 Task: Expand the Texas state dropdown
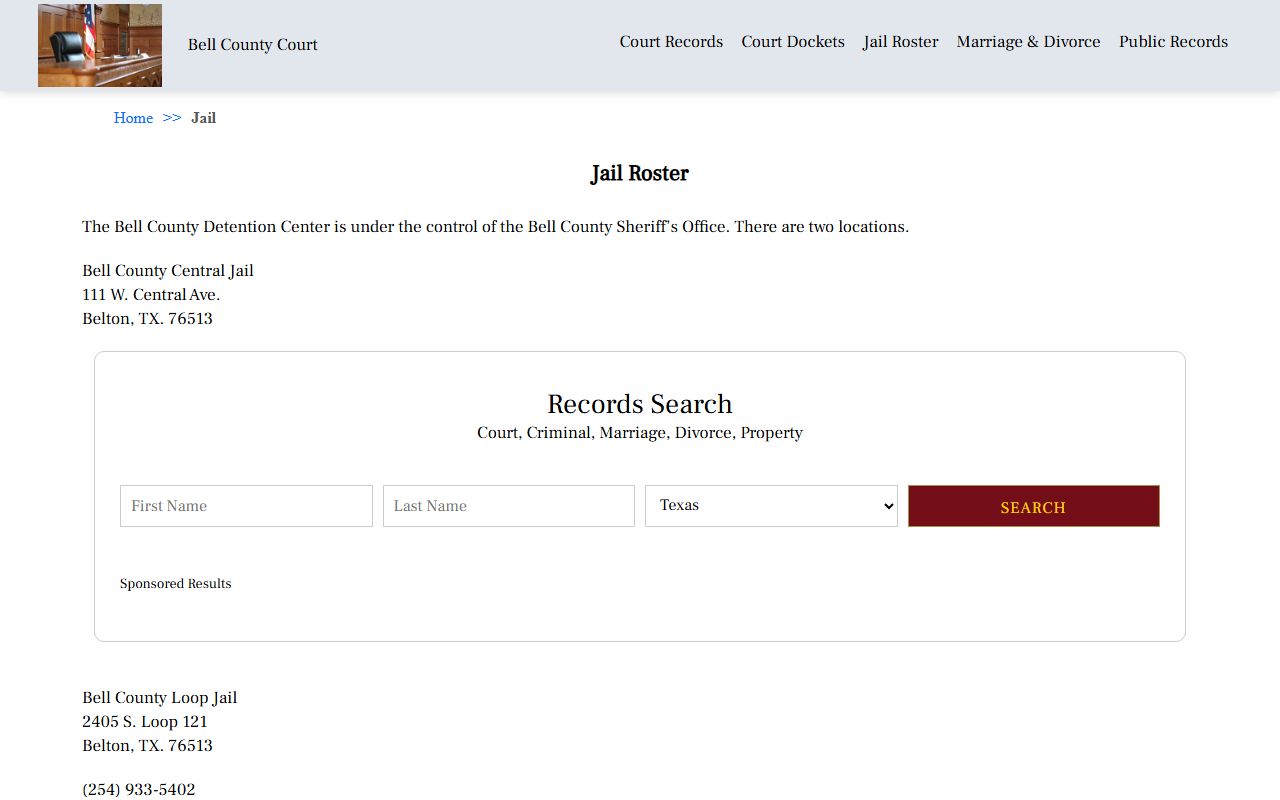771,506
